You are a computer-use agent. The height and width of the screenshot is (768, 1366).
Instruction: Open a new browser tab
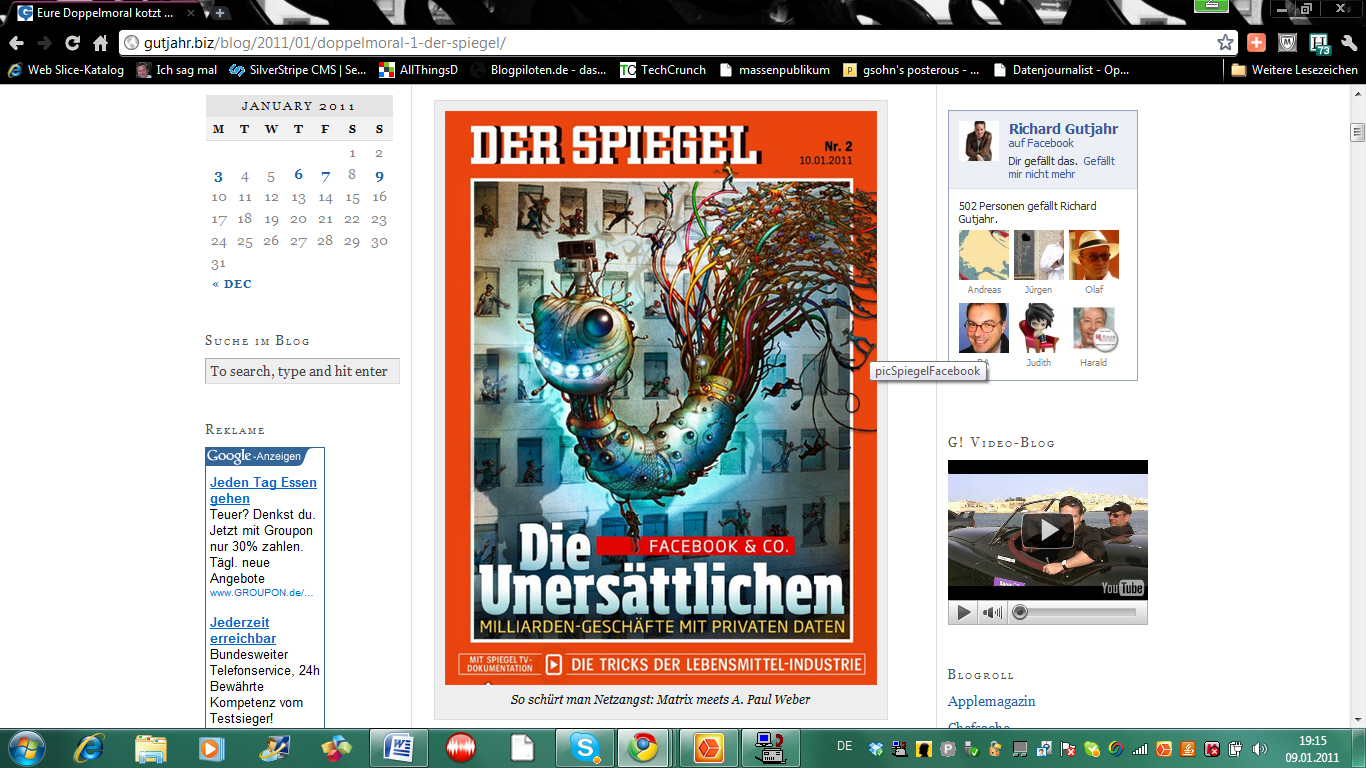[220, 13]
